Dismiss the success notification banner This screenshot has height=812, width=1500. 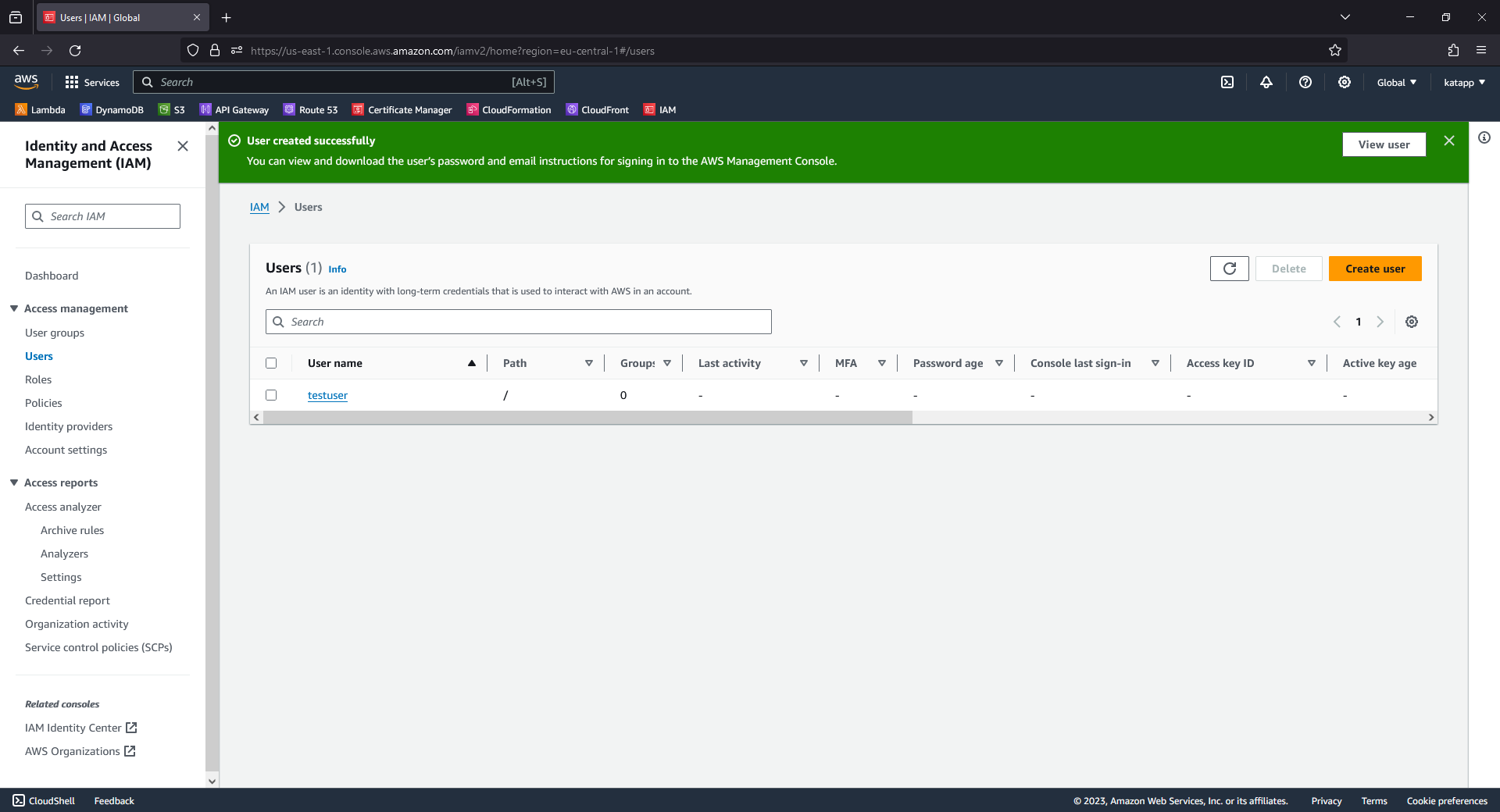click(x=1449, y=141)
